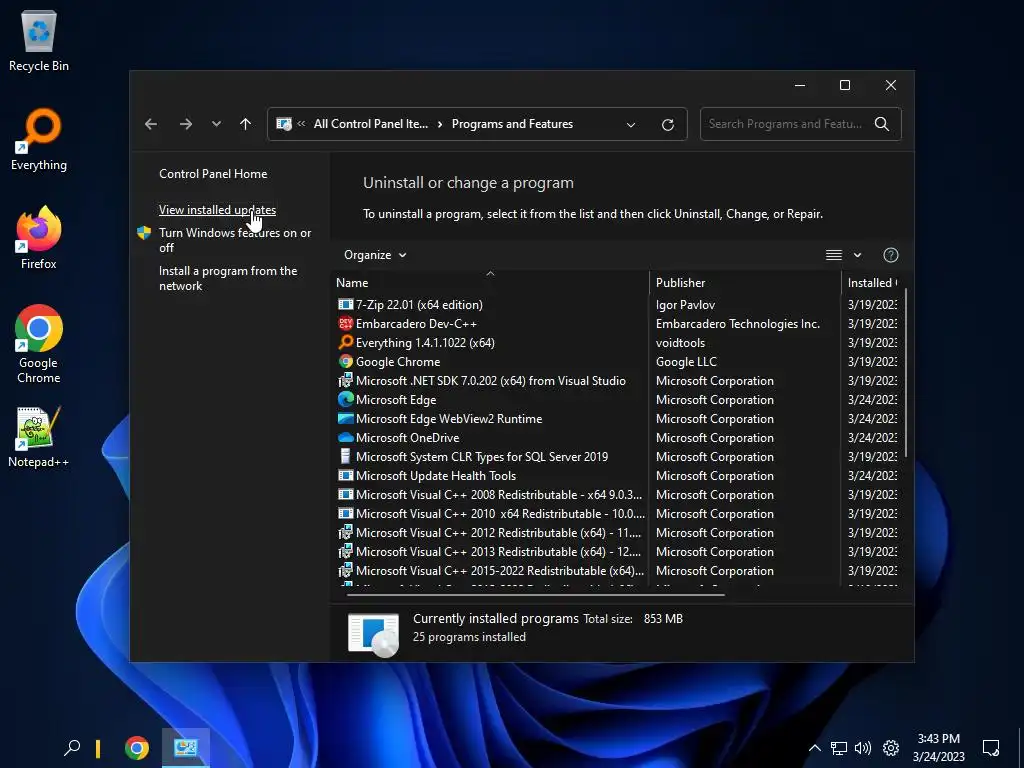Open the network icon in system tray
This screenshot has height=768, width=1024.
pyautogui.click(x=839, y=748)
